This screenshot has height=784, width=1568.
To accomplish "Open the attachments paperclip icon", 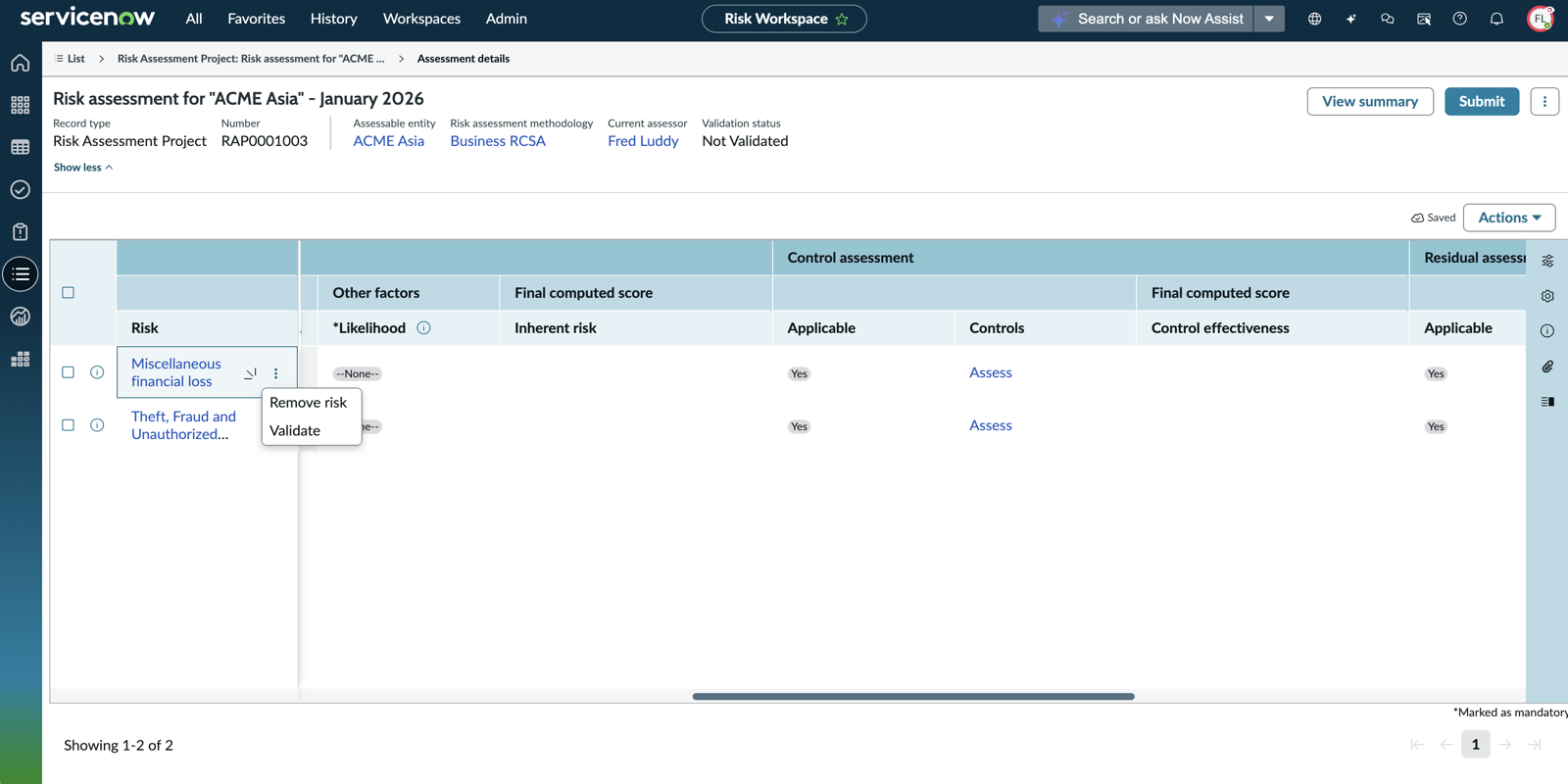I will tap(1547, 367).
